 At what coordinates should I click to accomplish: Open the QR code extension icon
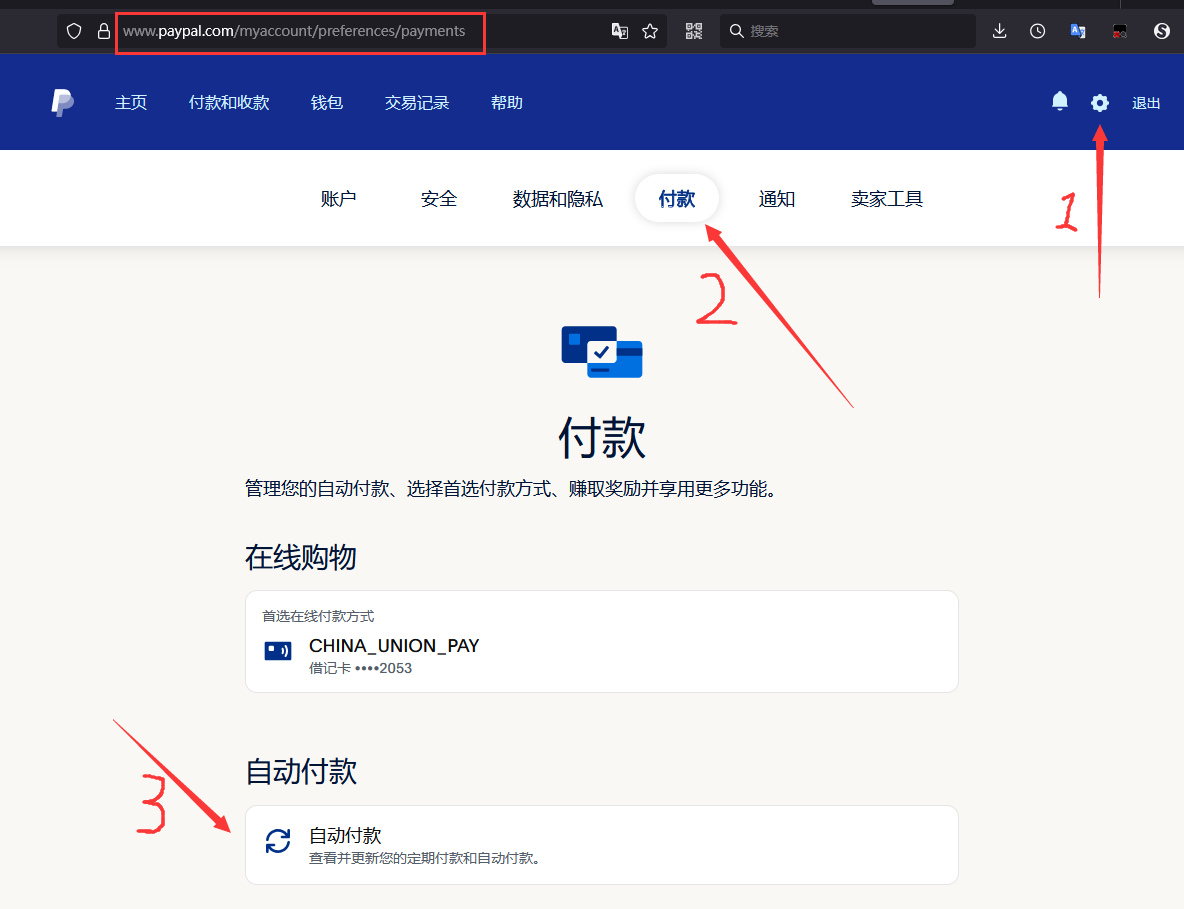[694, 31]
